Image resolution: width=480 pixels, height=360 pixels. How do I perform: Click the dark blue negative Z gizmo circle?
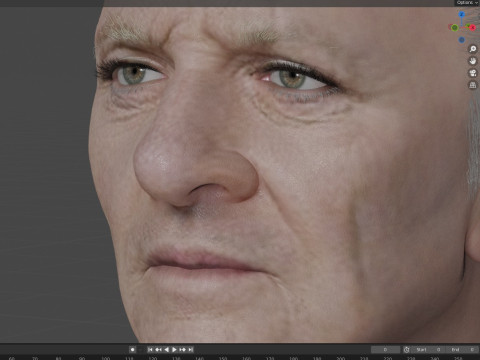tap(462, 40)
